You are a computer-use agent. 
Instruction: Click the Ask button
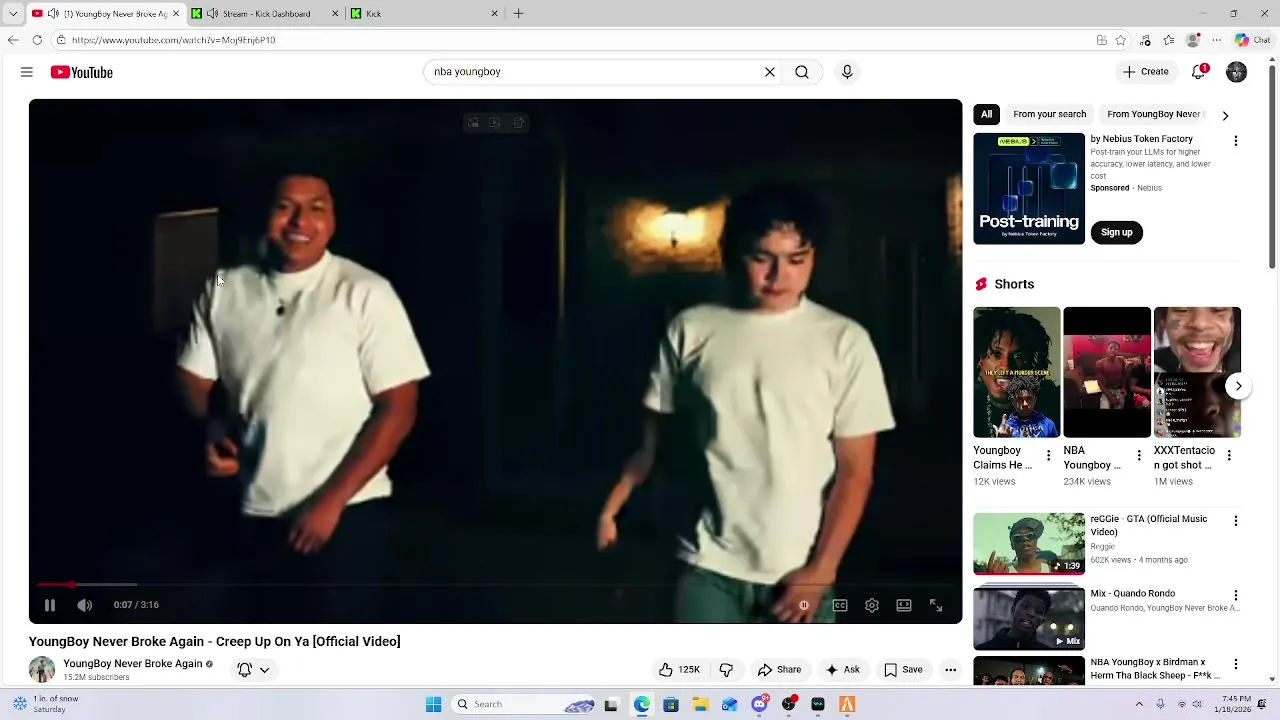coord(842,670)
